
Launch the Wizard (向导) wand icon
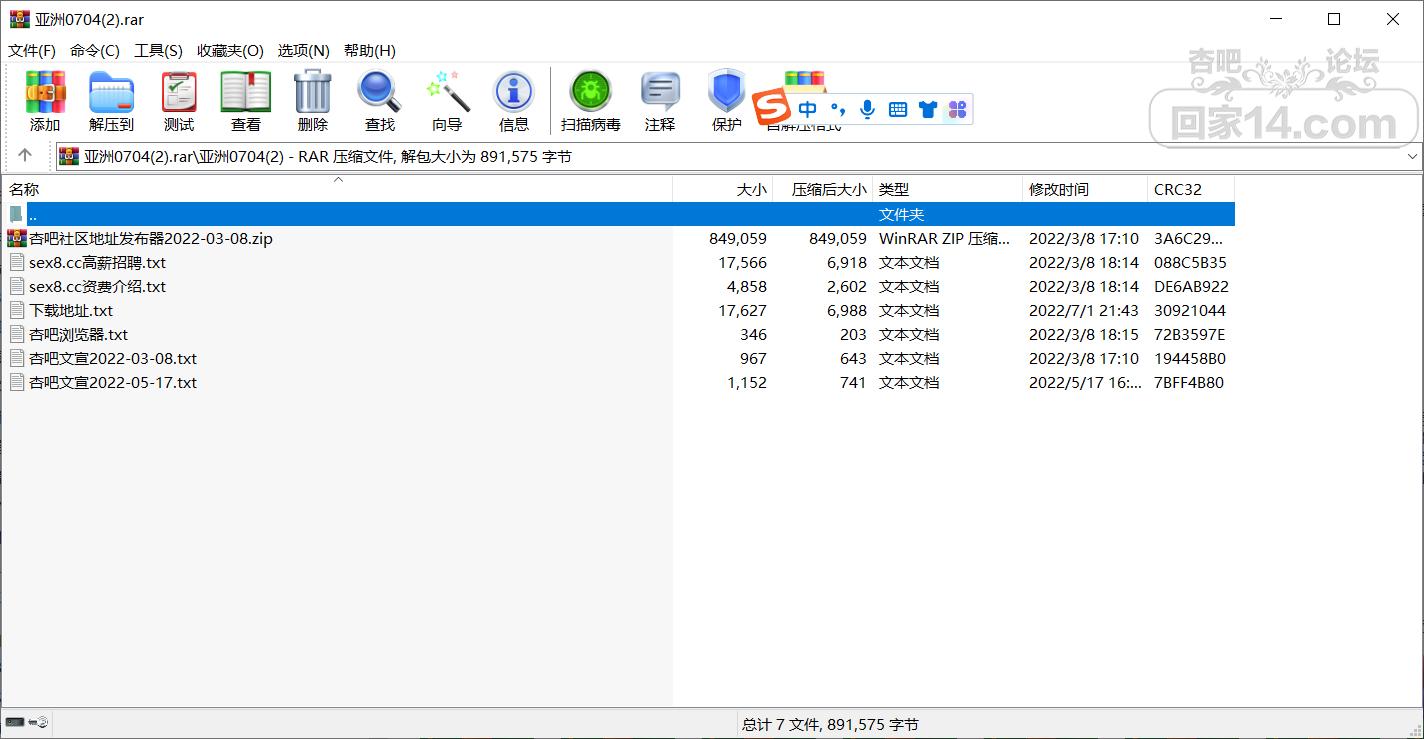tap(447, 100)
